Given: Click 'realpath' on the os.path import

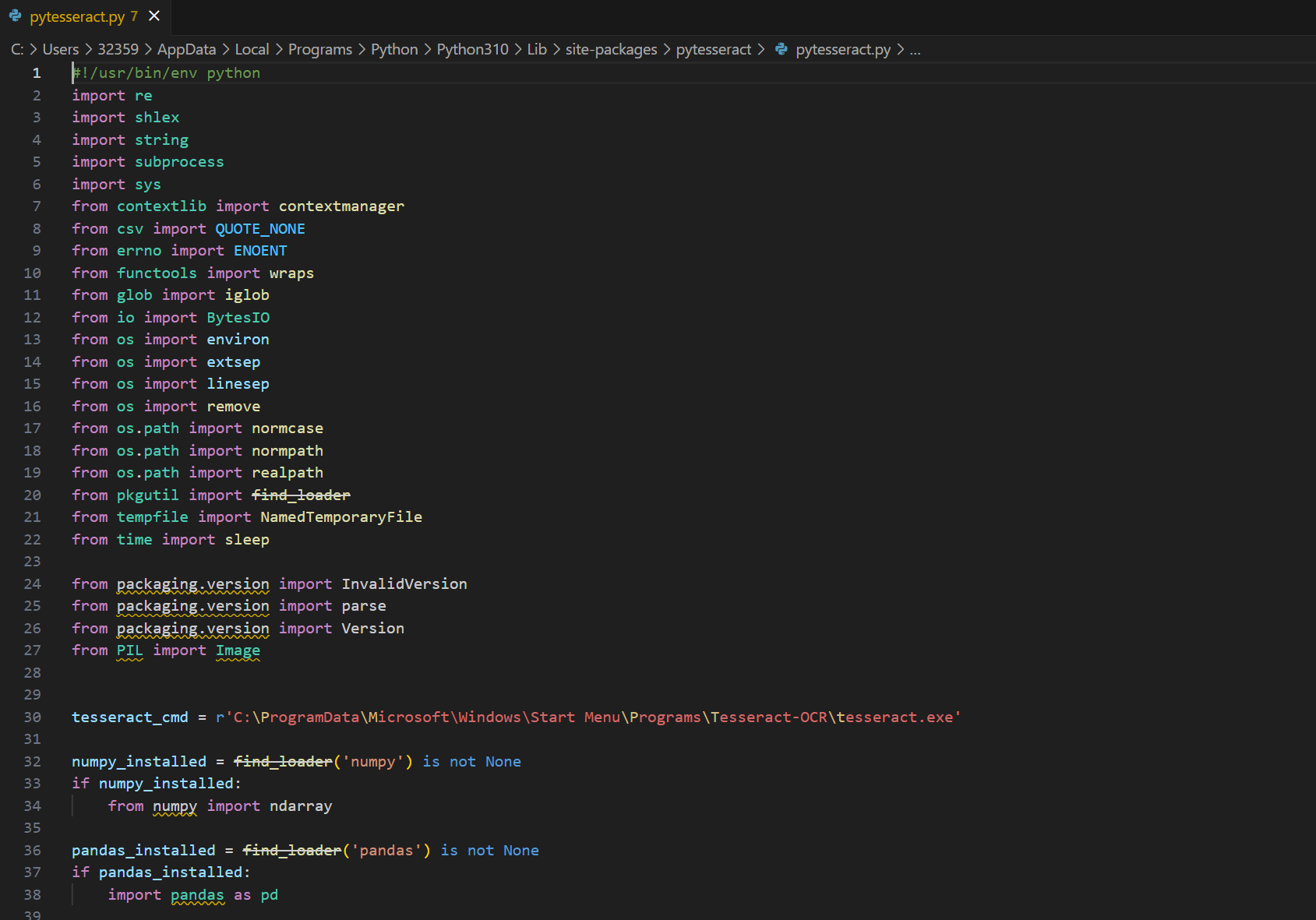Looking at the screenshot, I should coord(288,472).
